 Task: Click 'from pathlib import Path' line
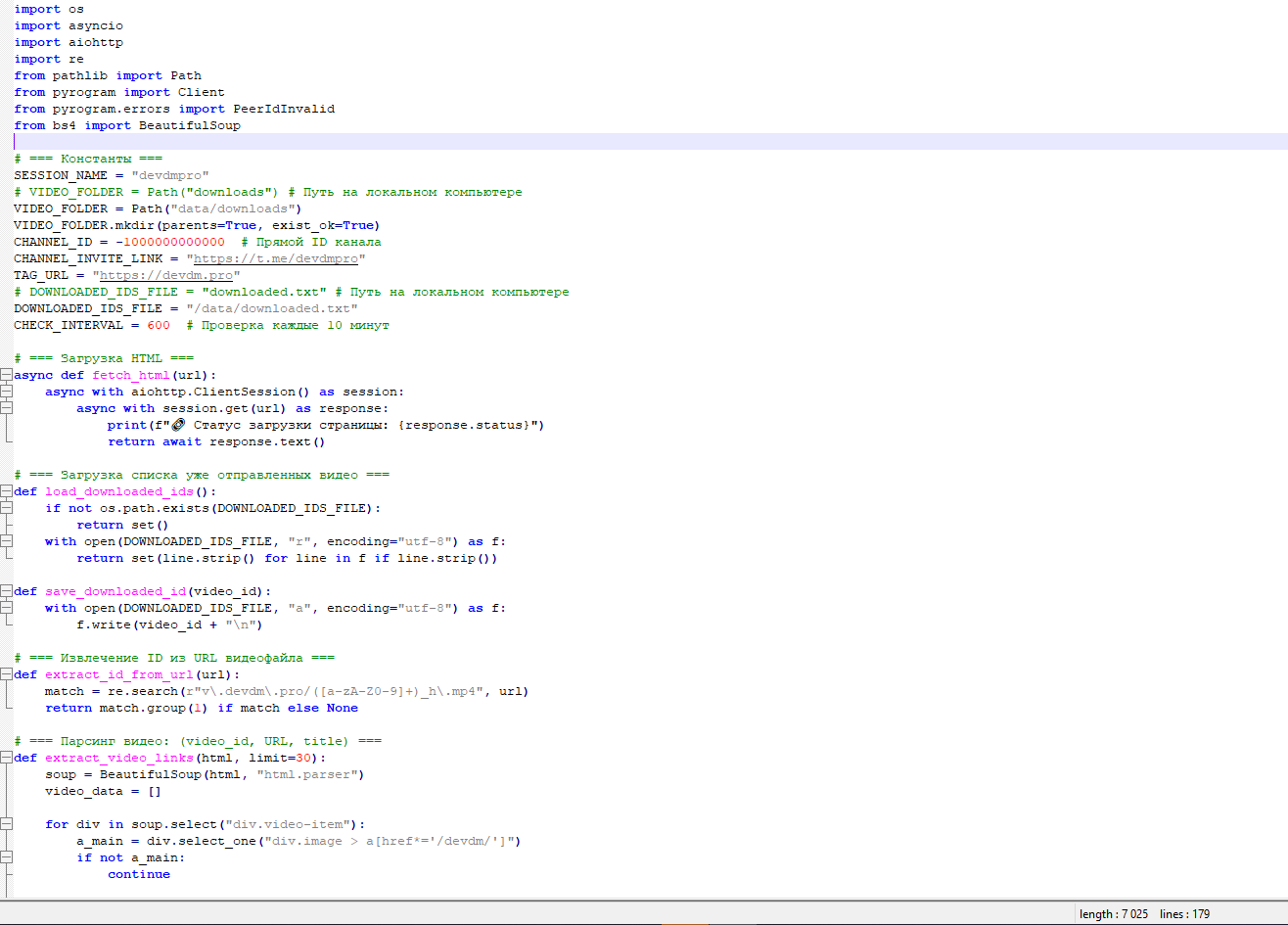[x=108, y=75]
